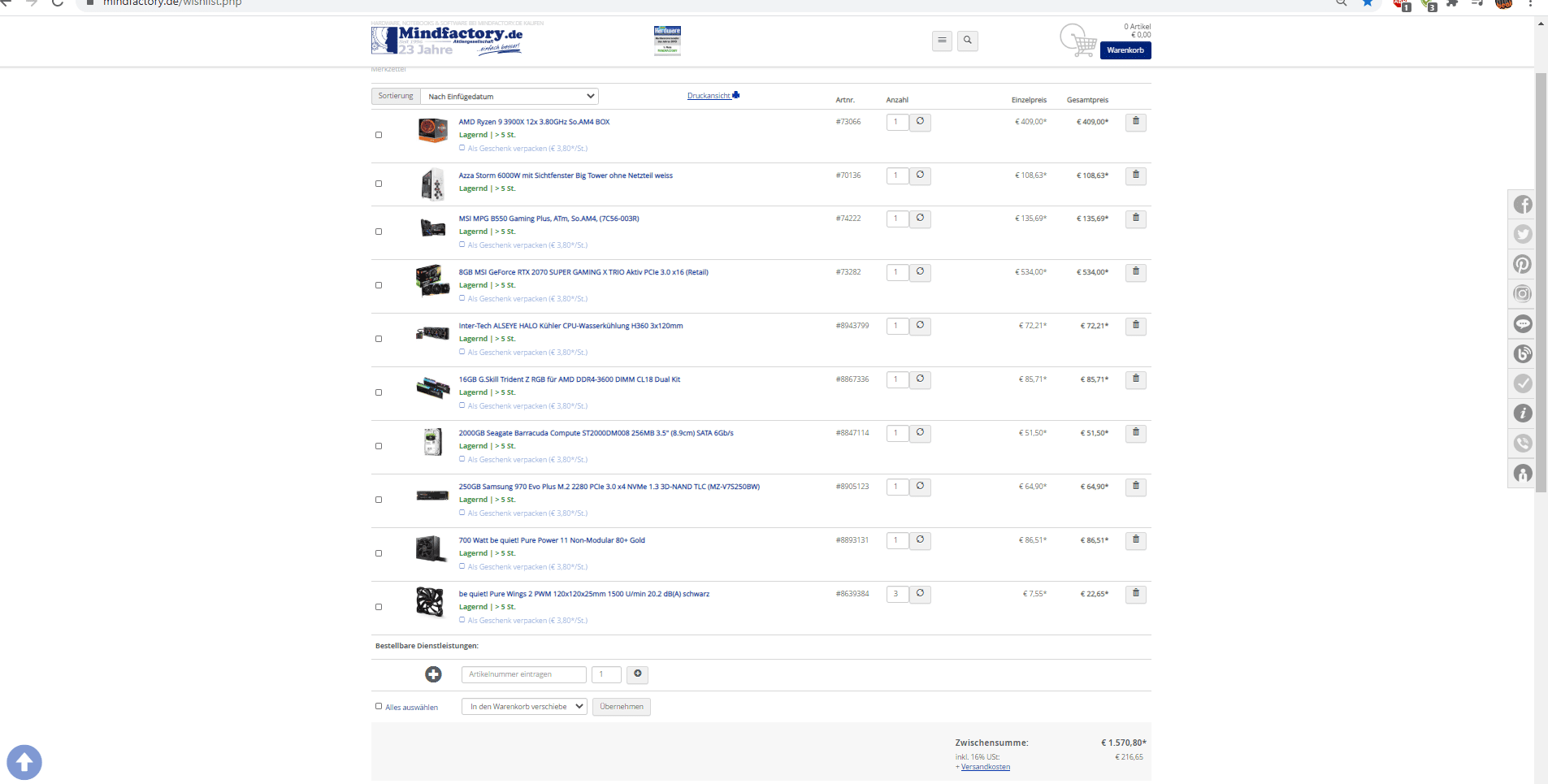Click the Hardware award badge in header
Screen dimensions: 1548x784
pyautogui.click(x=667, y=40)
